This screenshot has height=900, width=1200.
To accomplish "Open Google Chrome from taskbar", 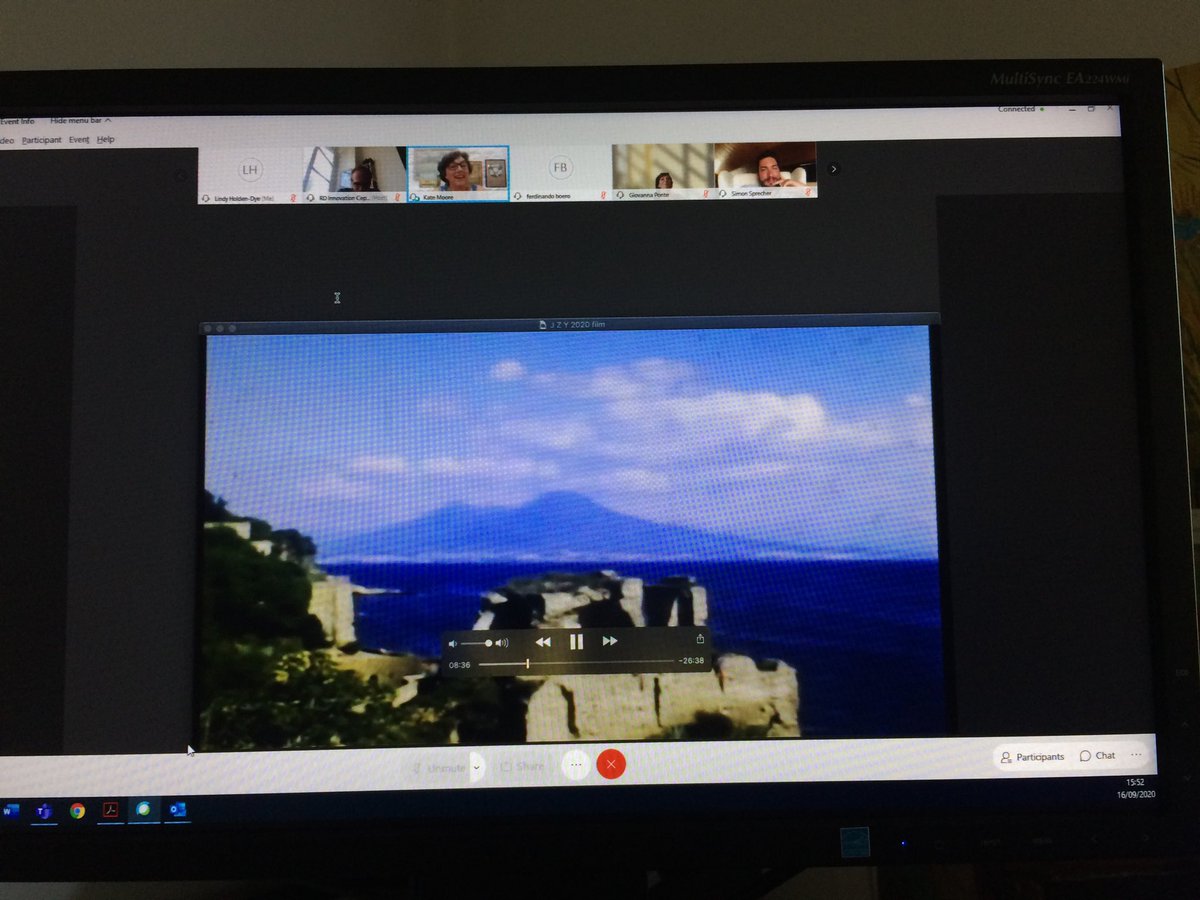I will point(77,810).
